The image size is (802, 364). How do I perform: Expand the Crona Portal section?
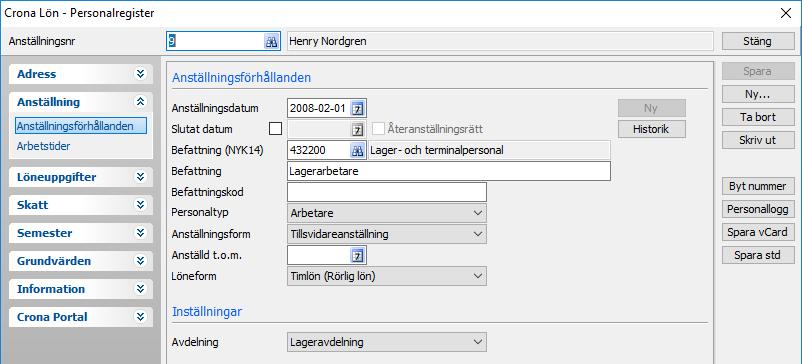pyautogui.click(x=140, y=317)
